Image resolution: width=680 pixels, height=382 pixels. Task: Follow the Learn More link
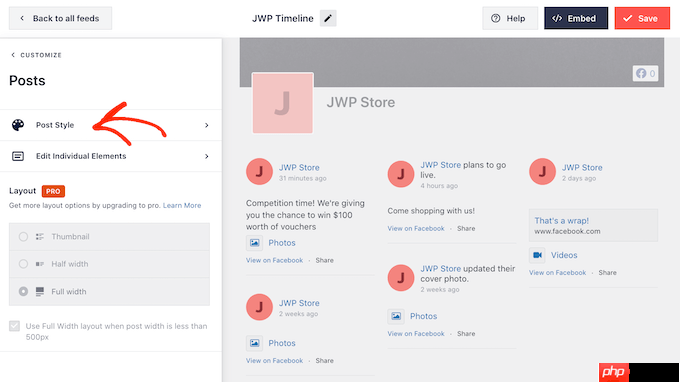coord(182,206)
